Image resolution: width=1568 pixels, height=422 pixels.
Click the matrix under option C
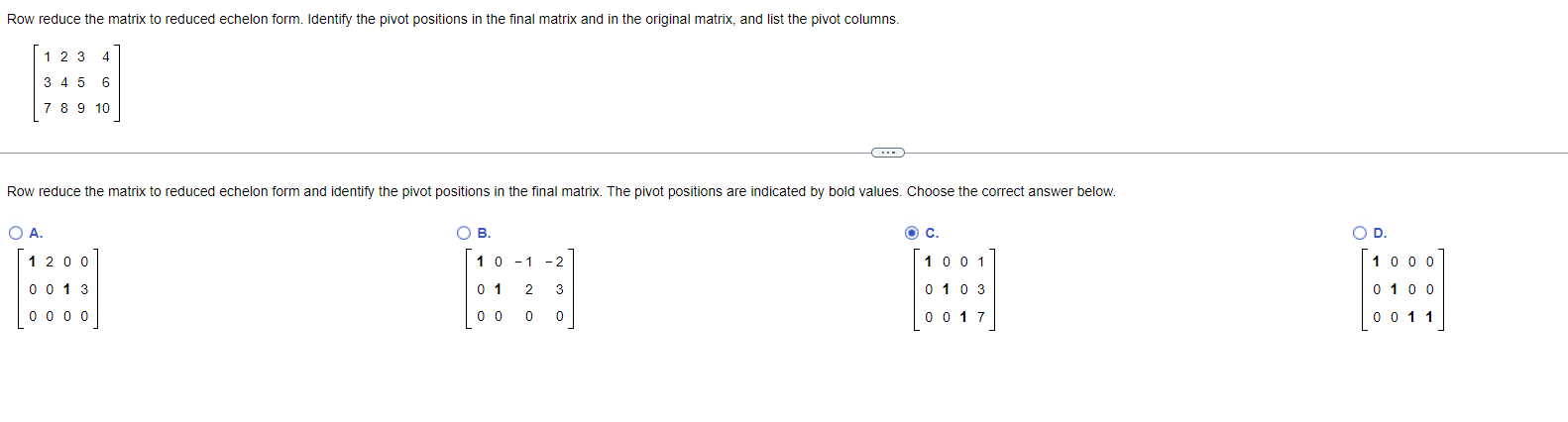click(954, 289)
